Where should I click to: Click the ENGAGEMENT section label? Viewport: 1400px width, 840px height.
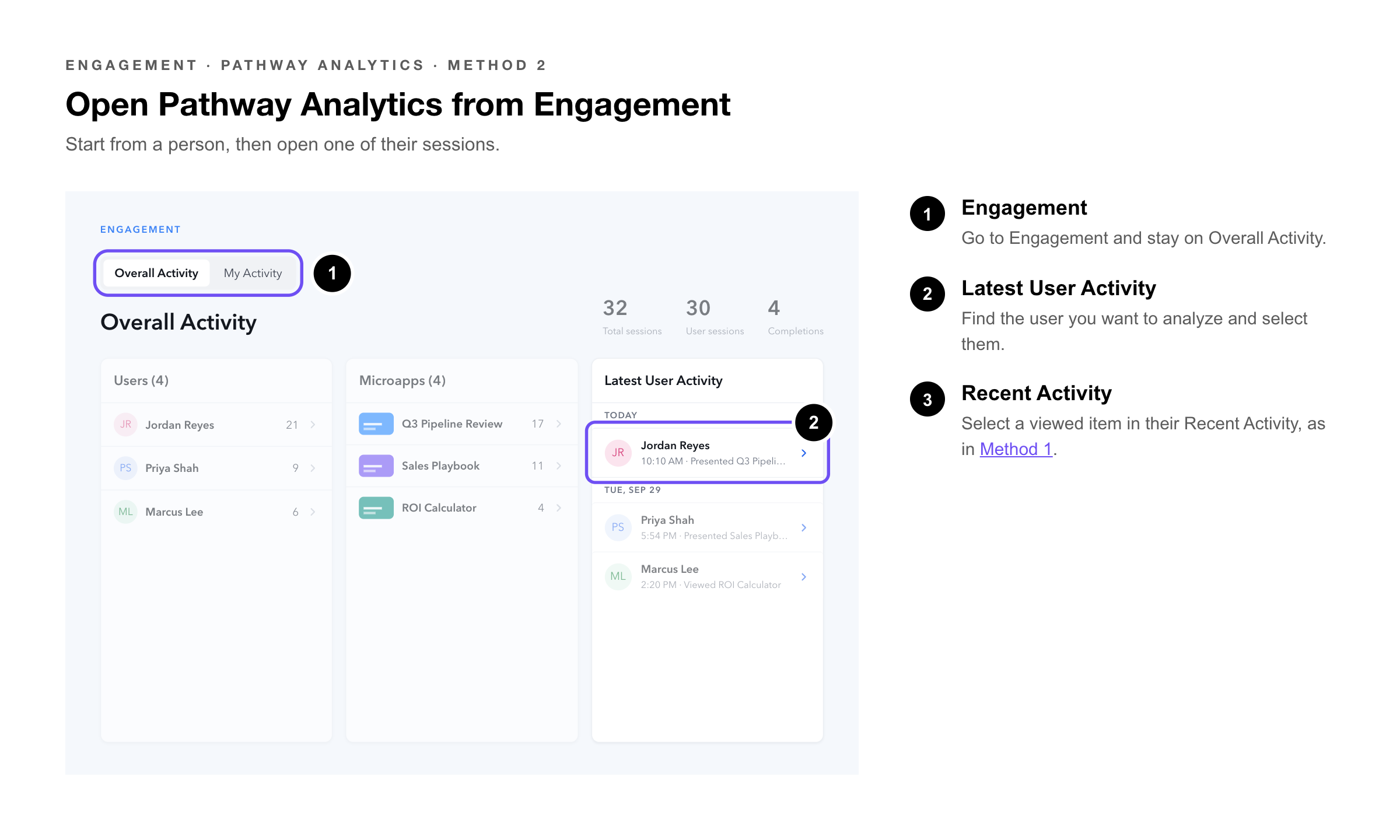[x=141, y=229]
